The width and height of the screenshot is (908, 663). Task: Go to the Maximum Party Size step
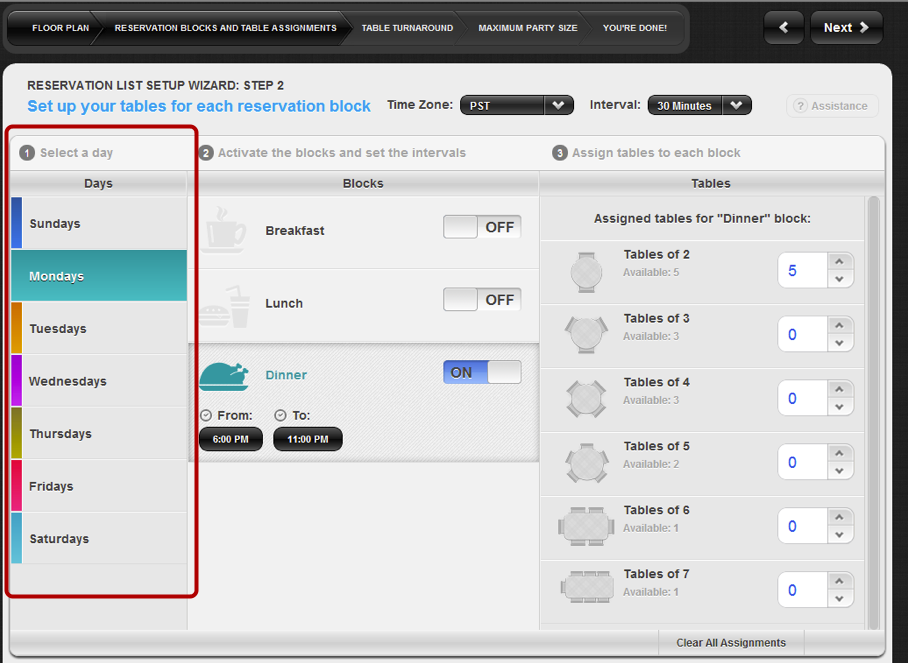[x=528, y=28]
